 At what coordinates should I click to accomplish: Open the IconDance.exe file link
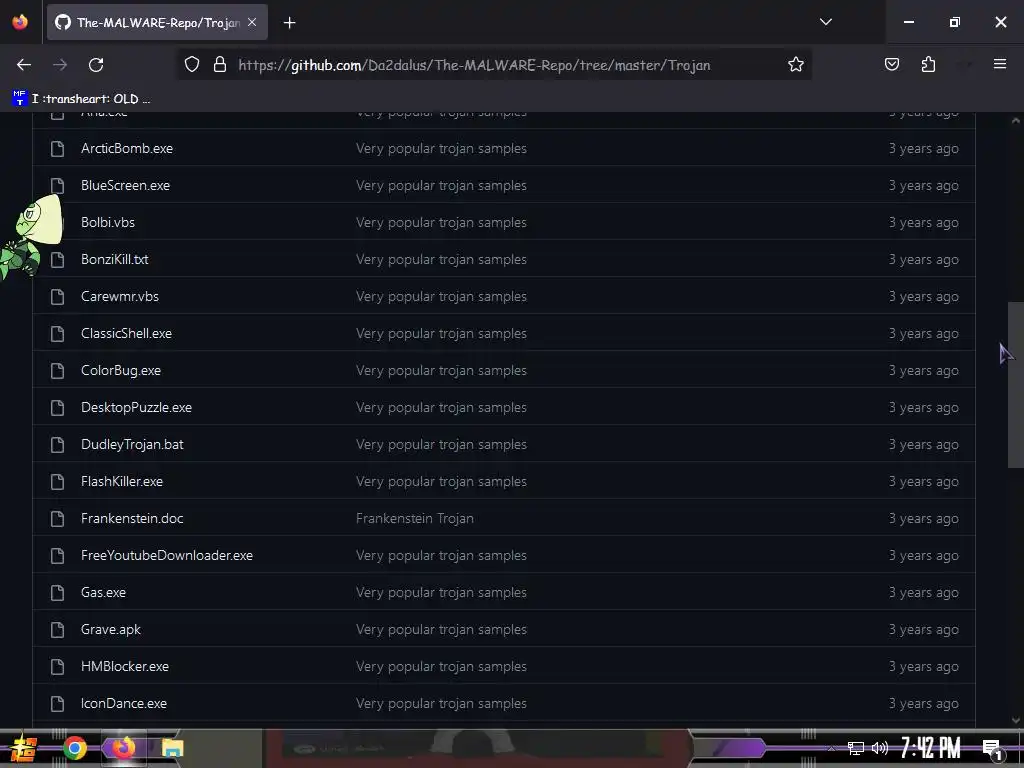point(124,703)
